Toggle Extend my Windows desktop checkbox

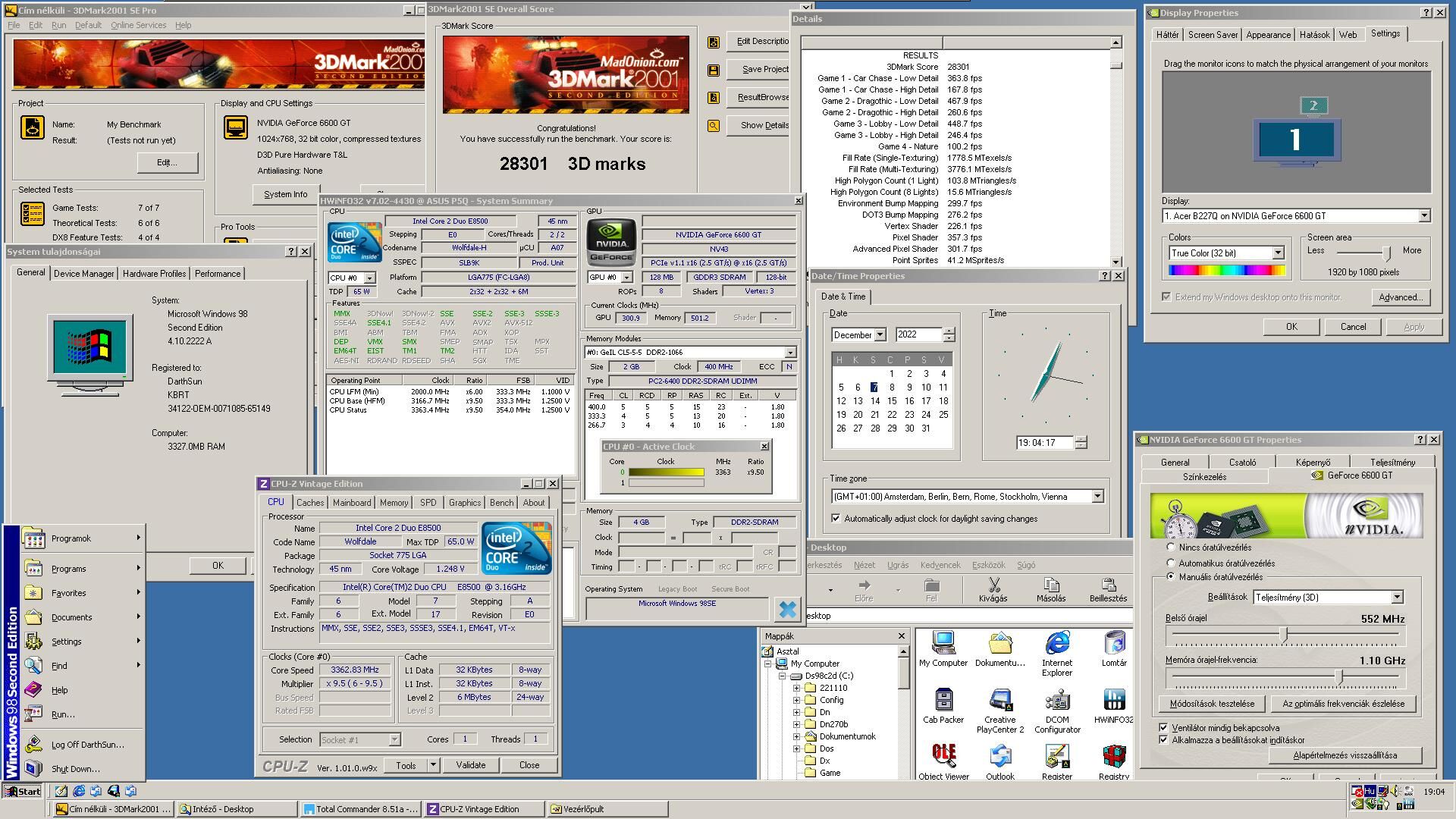[1166, 297]
